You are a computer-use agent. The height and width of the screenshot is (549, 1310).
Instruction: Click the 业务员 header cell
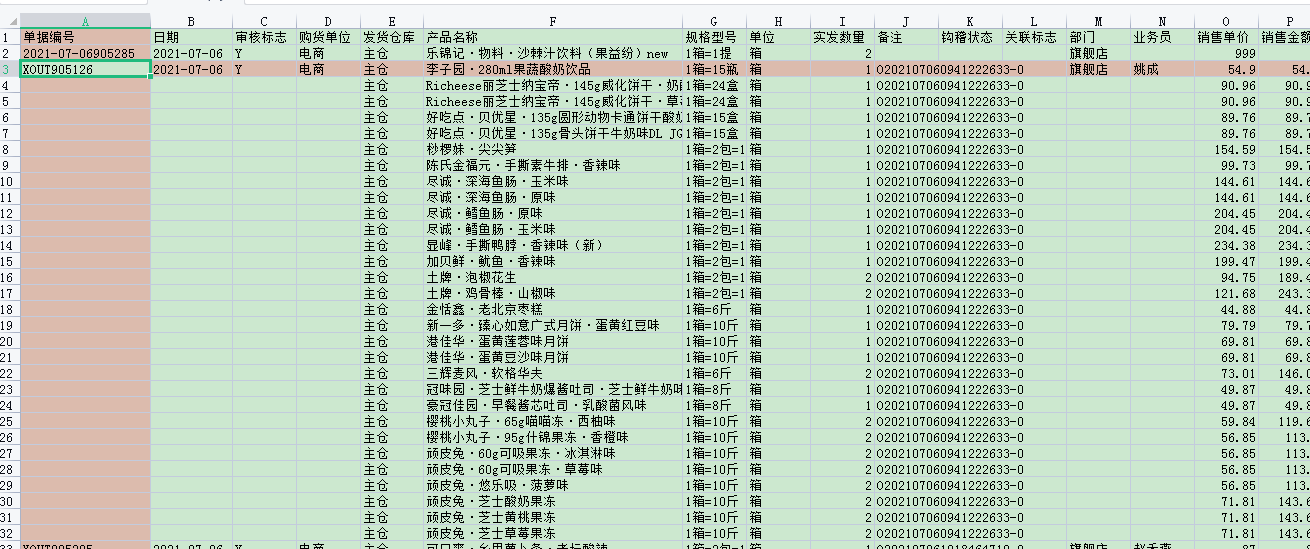tap(1163, 37)
